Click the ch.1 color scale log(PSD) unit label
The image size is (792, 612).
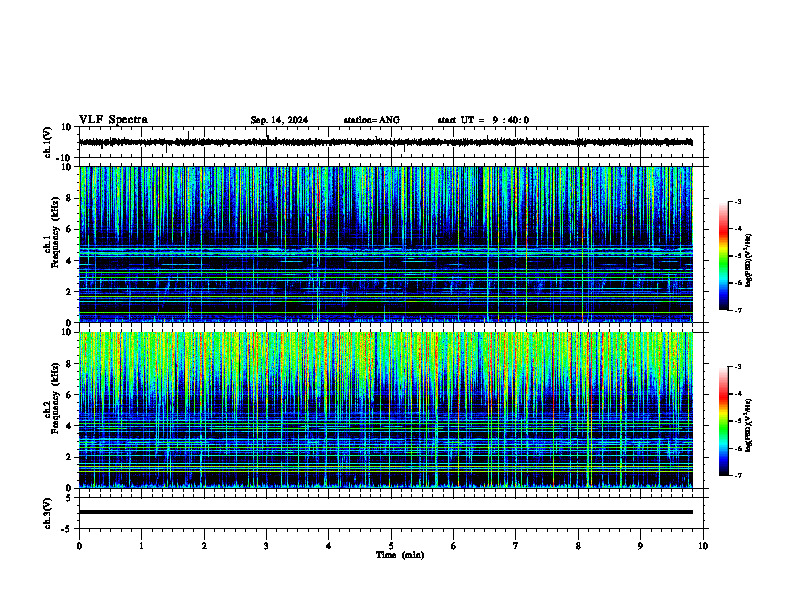(749, 260)
